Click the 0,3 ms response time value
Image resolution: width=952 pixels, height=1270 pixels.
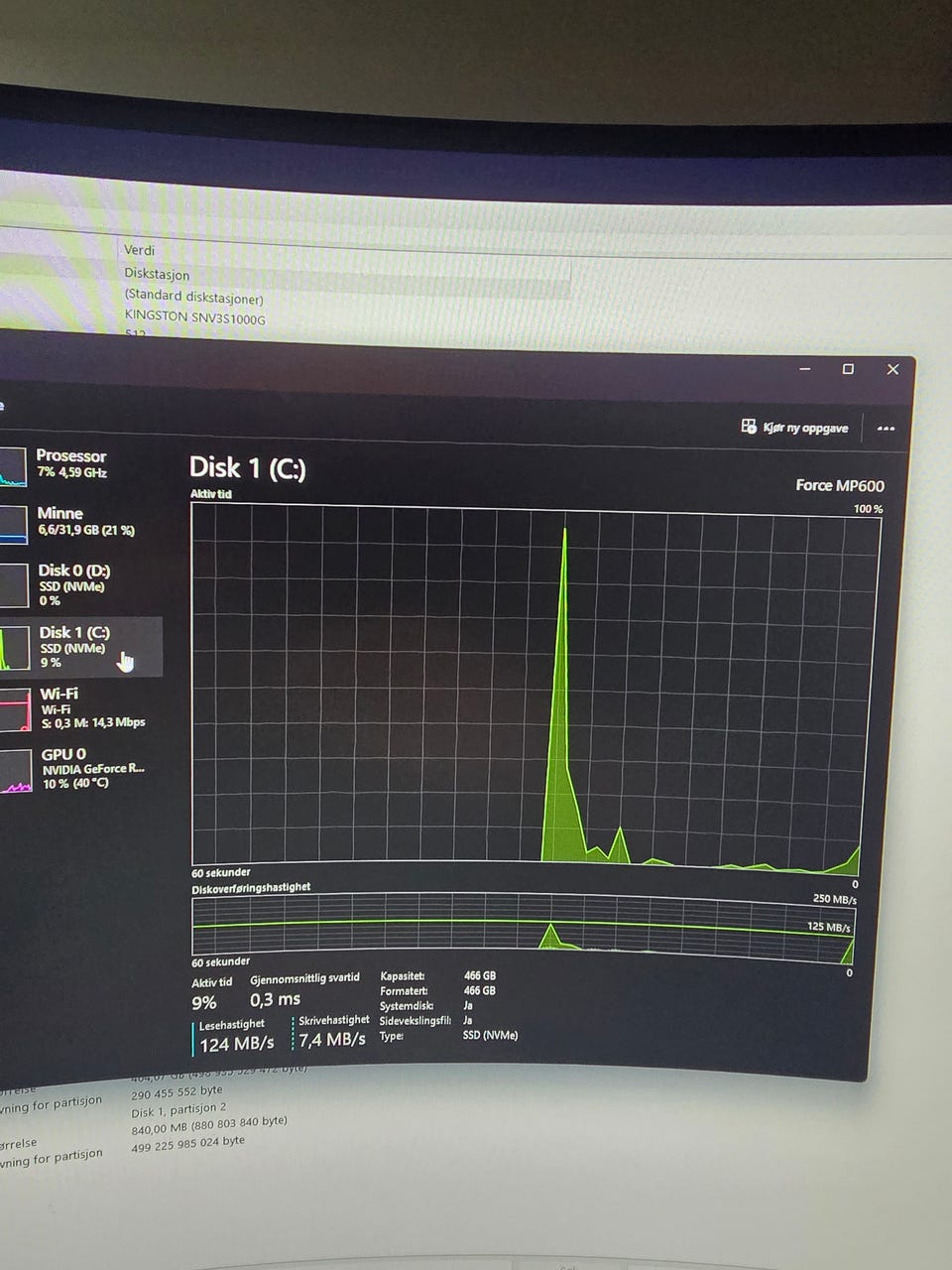(275, 999)
